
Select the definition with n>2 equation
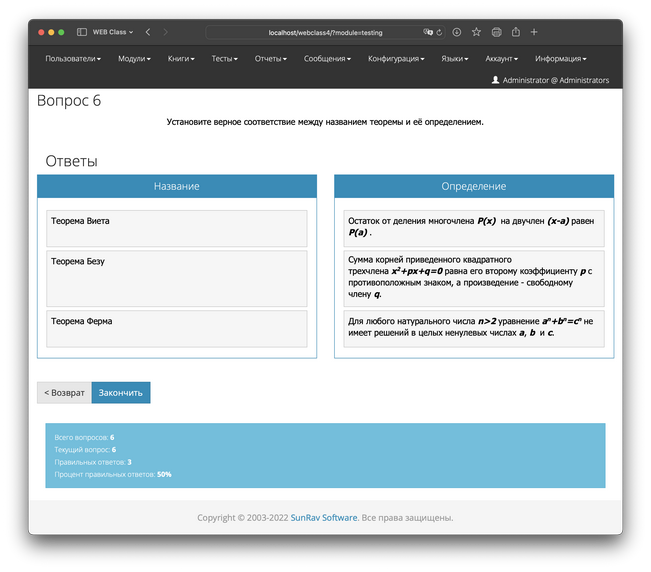point(474,329)
